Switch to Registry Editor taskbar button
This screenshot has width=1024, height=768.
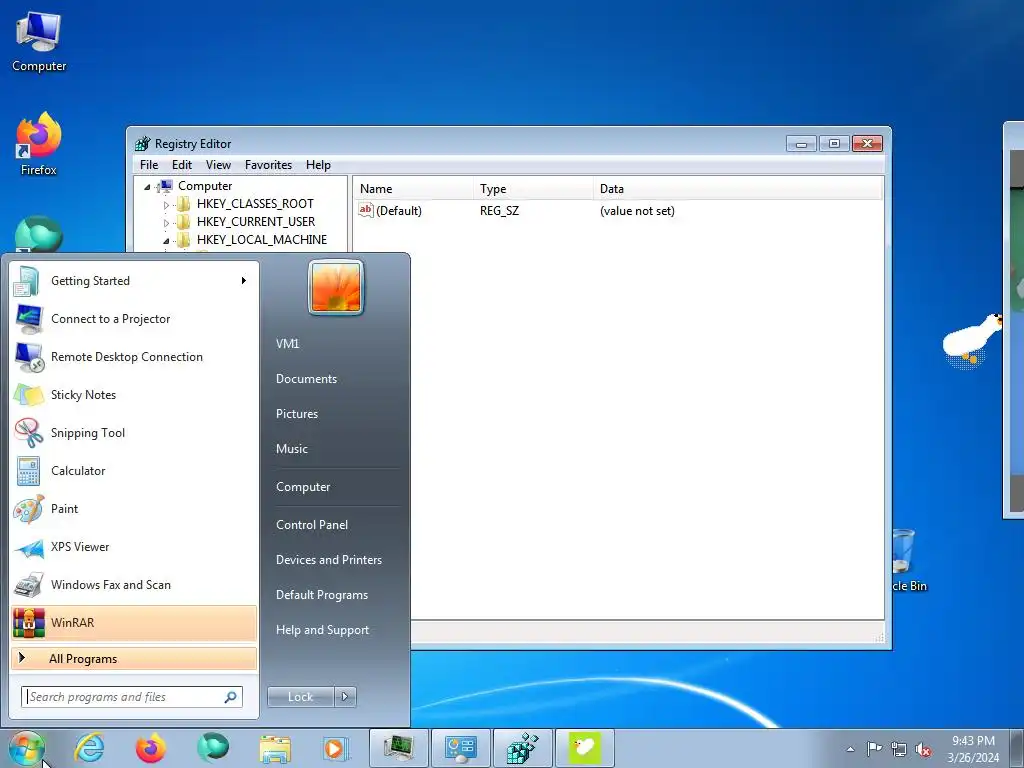click(522, 748)
